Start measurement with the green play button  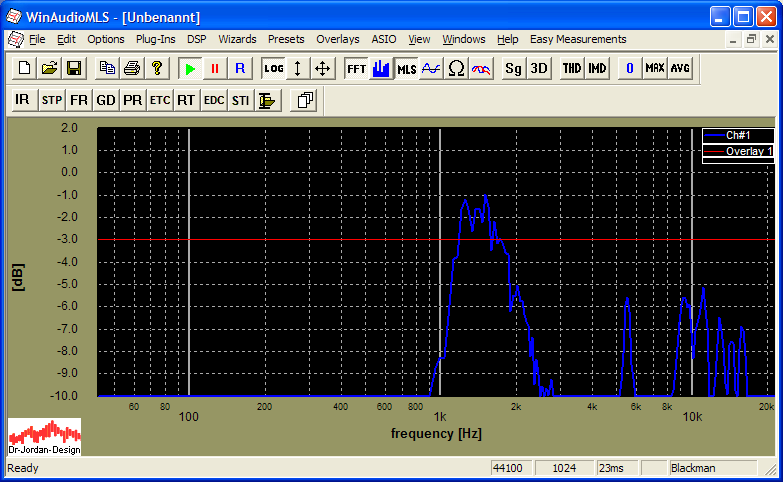[190, 68]
